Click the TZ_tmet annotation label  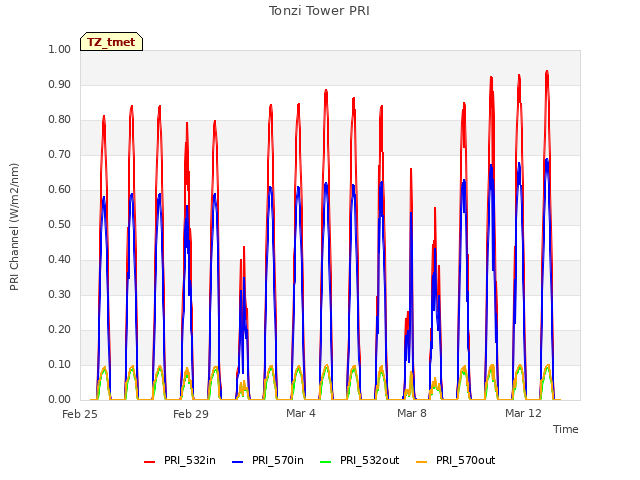[x=111, y=42]
